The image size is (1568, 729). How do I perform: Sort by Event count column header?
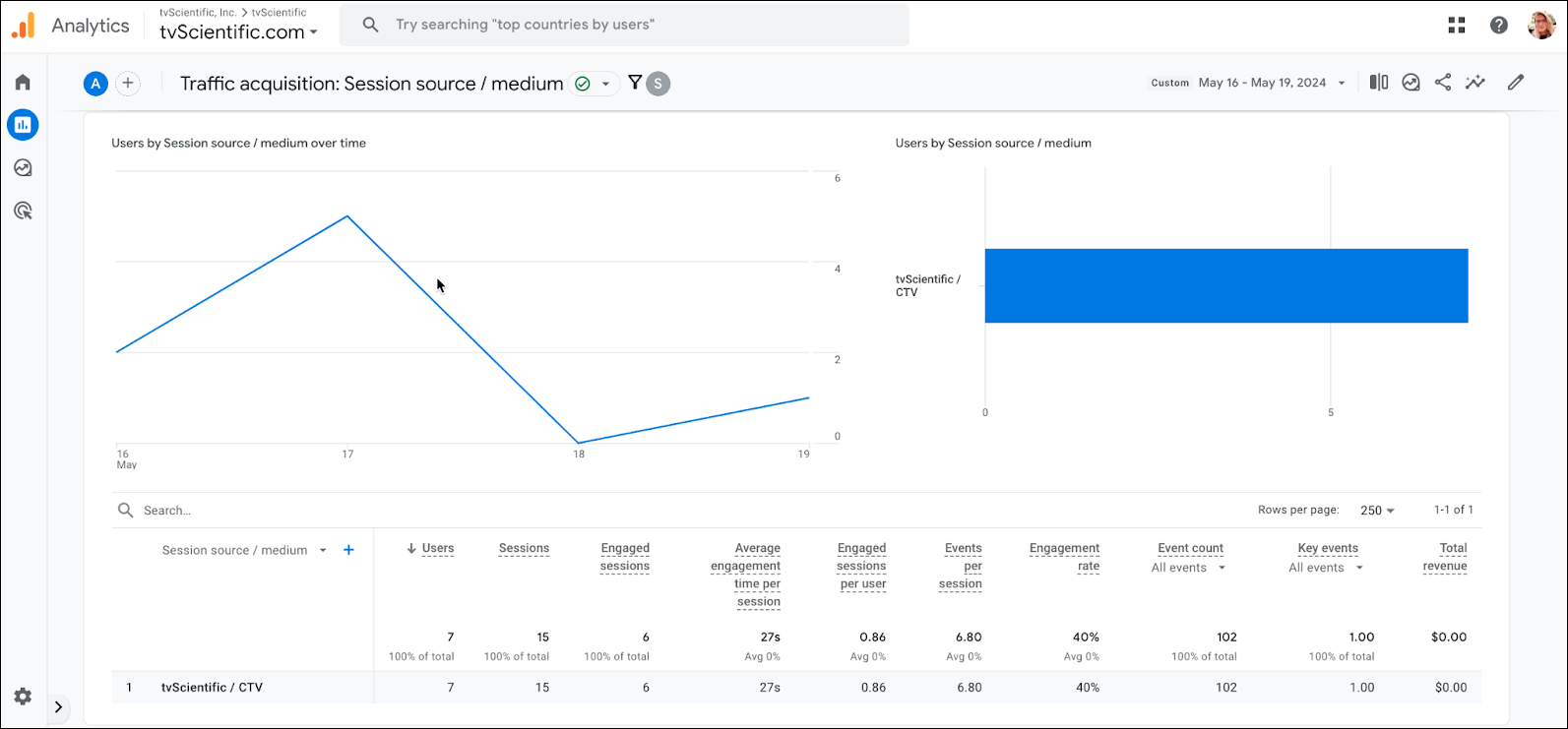point(1190,548)
